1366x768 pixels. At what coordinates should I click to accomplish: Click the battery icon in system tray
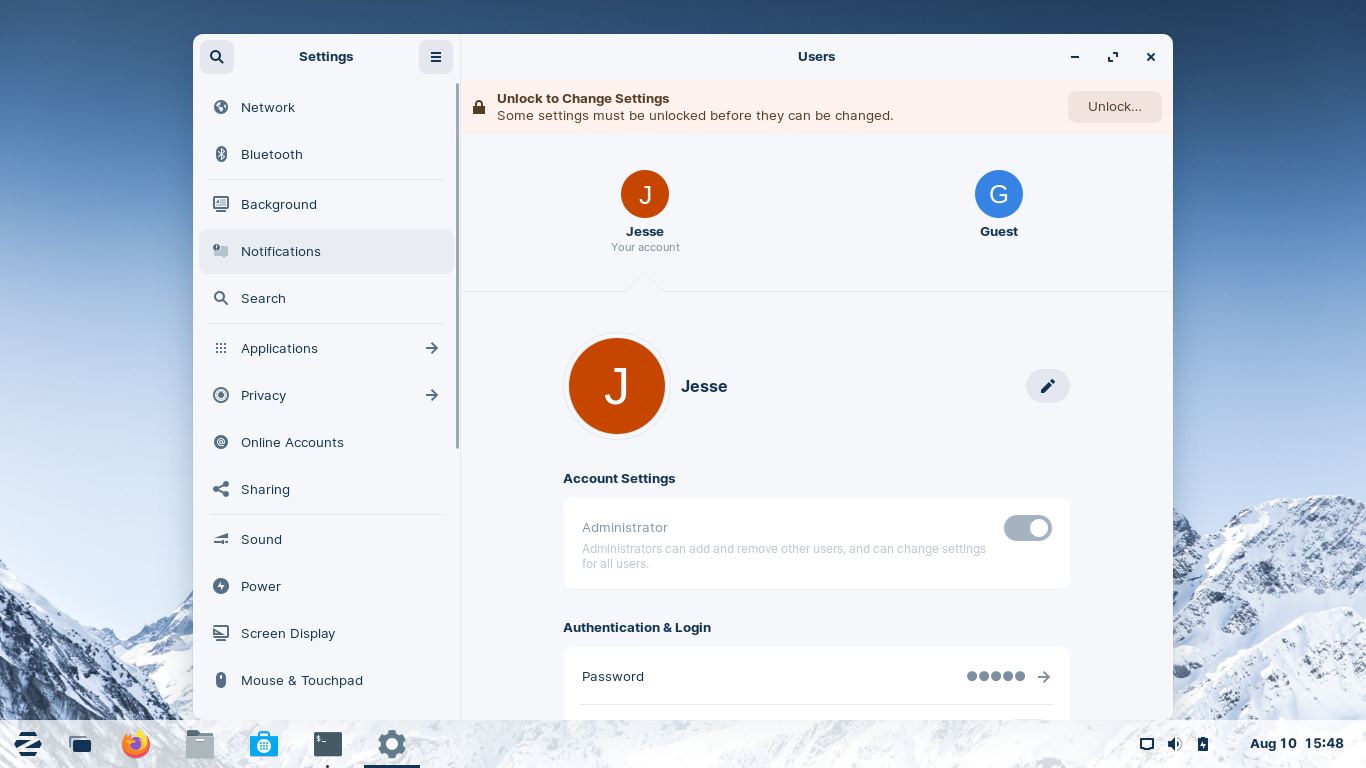click(1203, 744)
